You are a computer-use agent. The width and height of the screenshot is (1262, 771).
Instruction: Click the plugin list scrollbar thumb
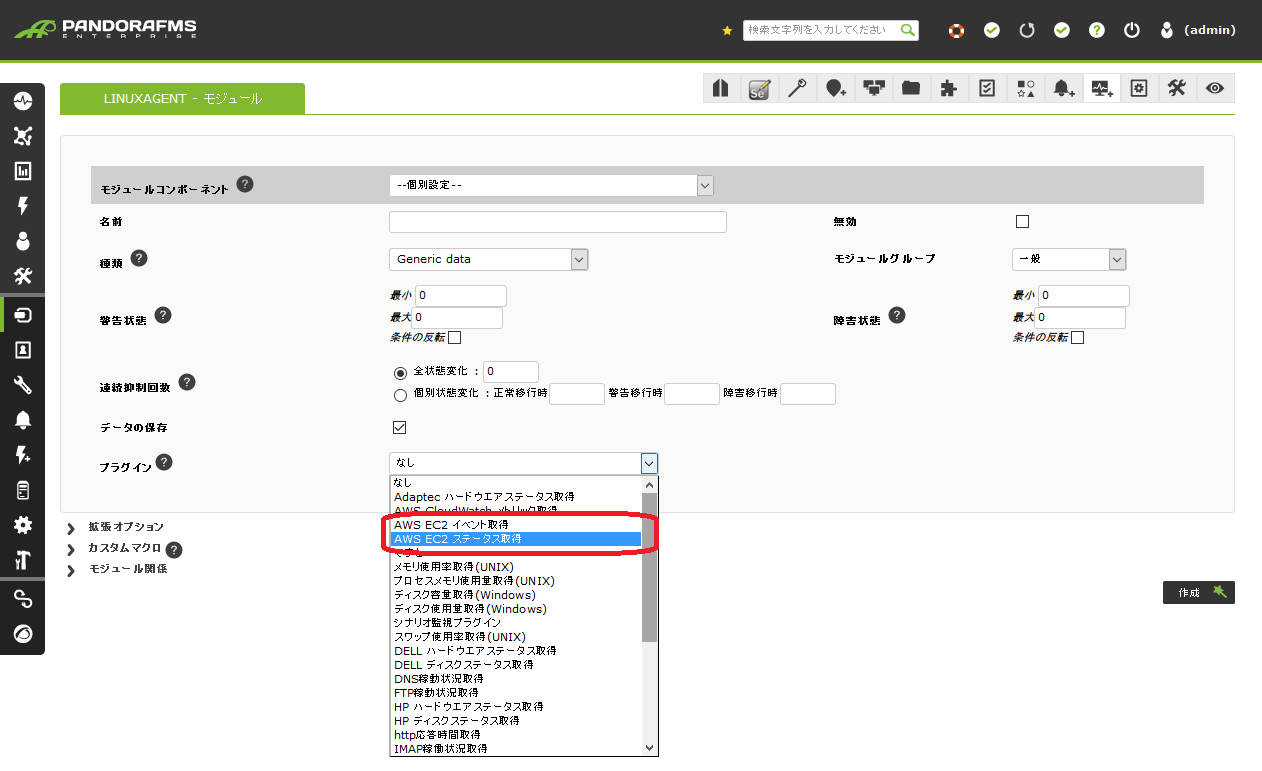point(649,566)
